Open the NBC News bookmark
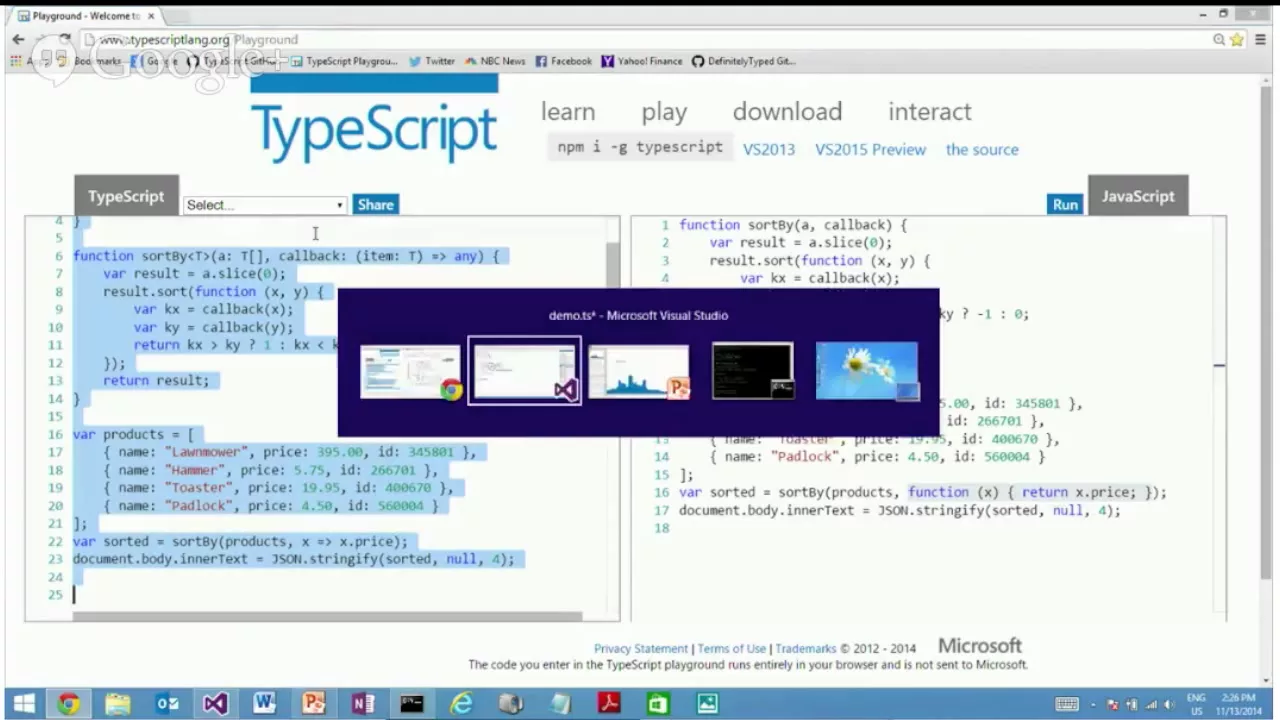 click(x=495, y=61)
